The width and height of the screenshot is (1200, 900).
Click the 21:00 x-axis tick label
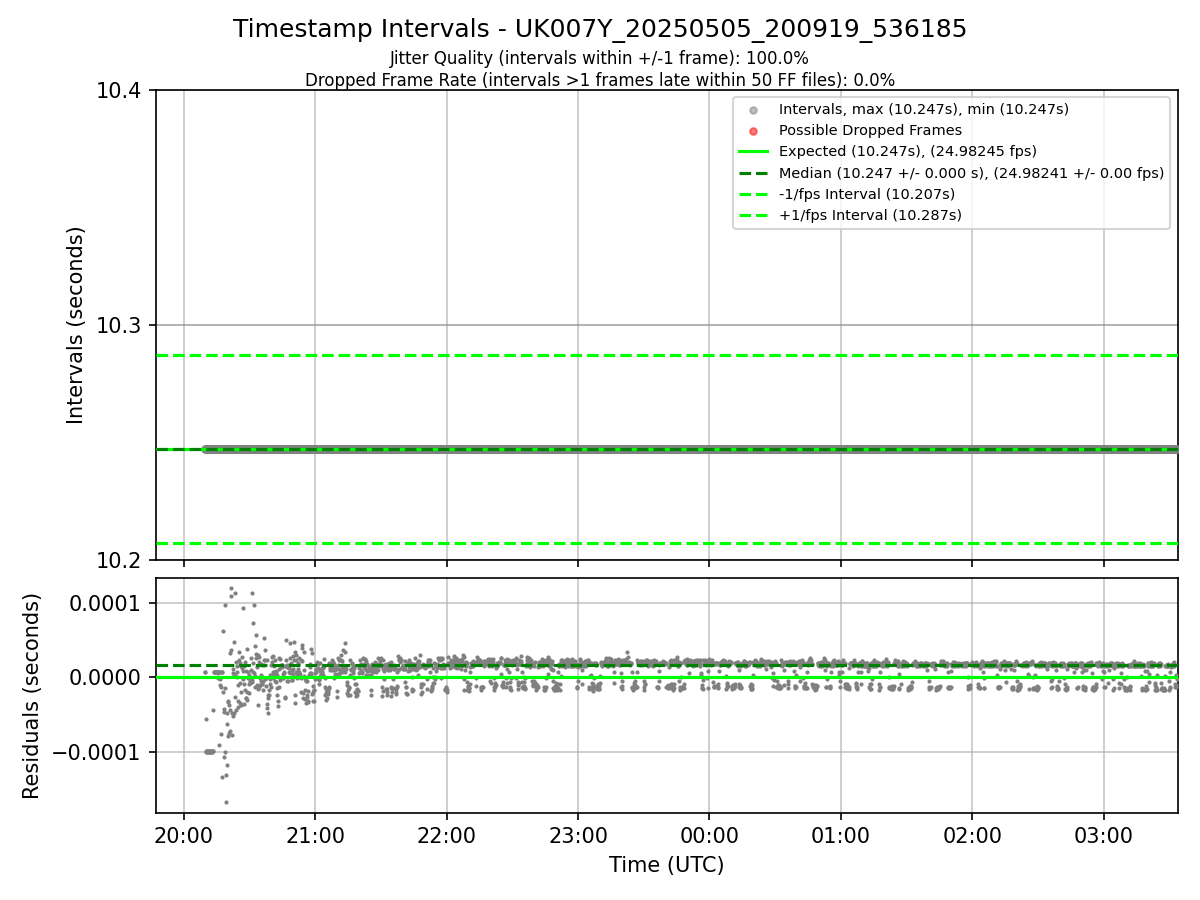coord(315,835)
